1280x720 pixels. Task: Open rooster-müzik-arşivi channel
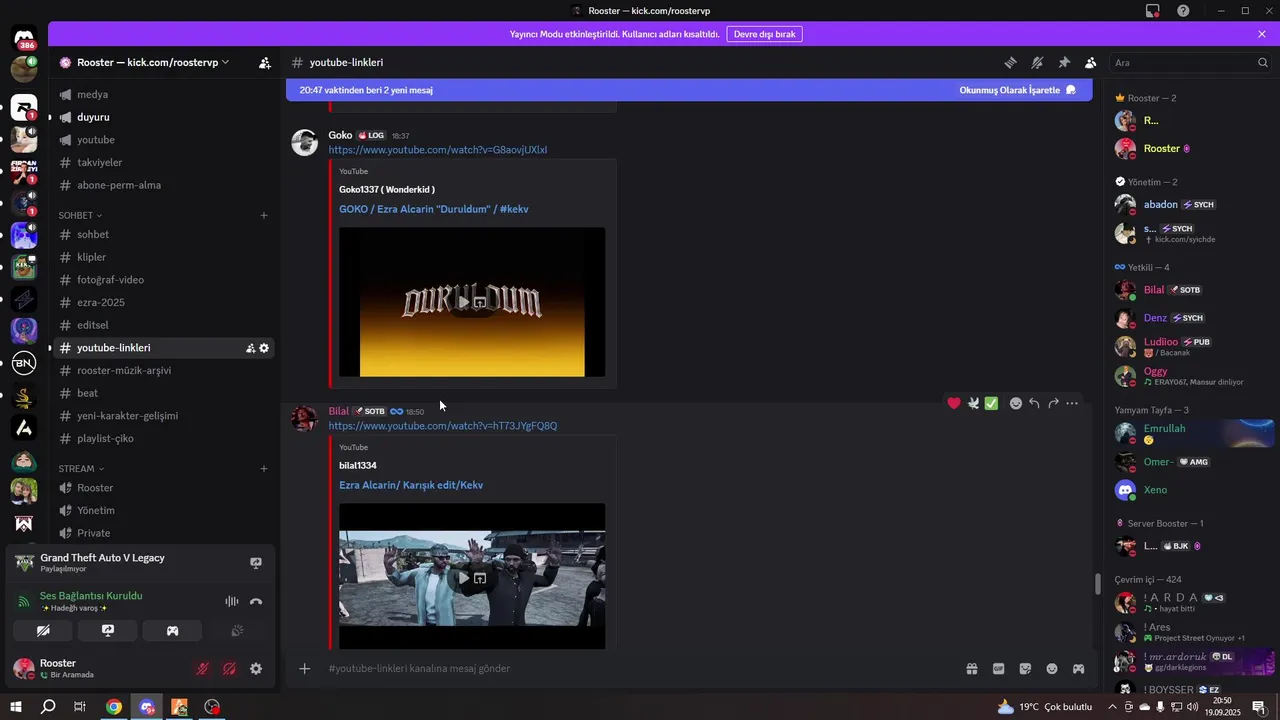tap(165, 371)
